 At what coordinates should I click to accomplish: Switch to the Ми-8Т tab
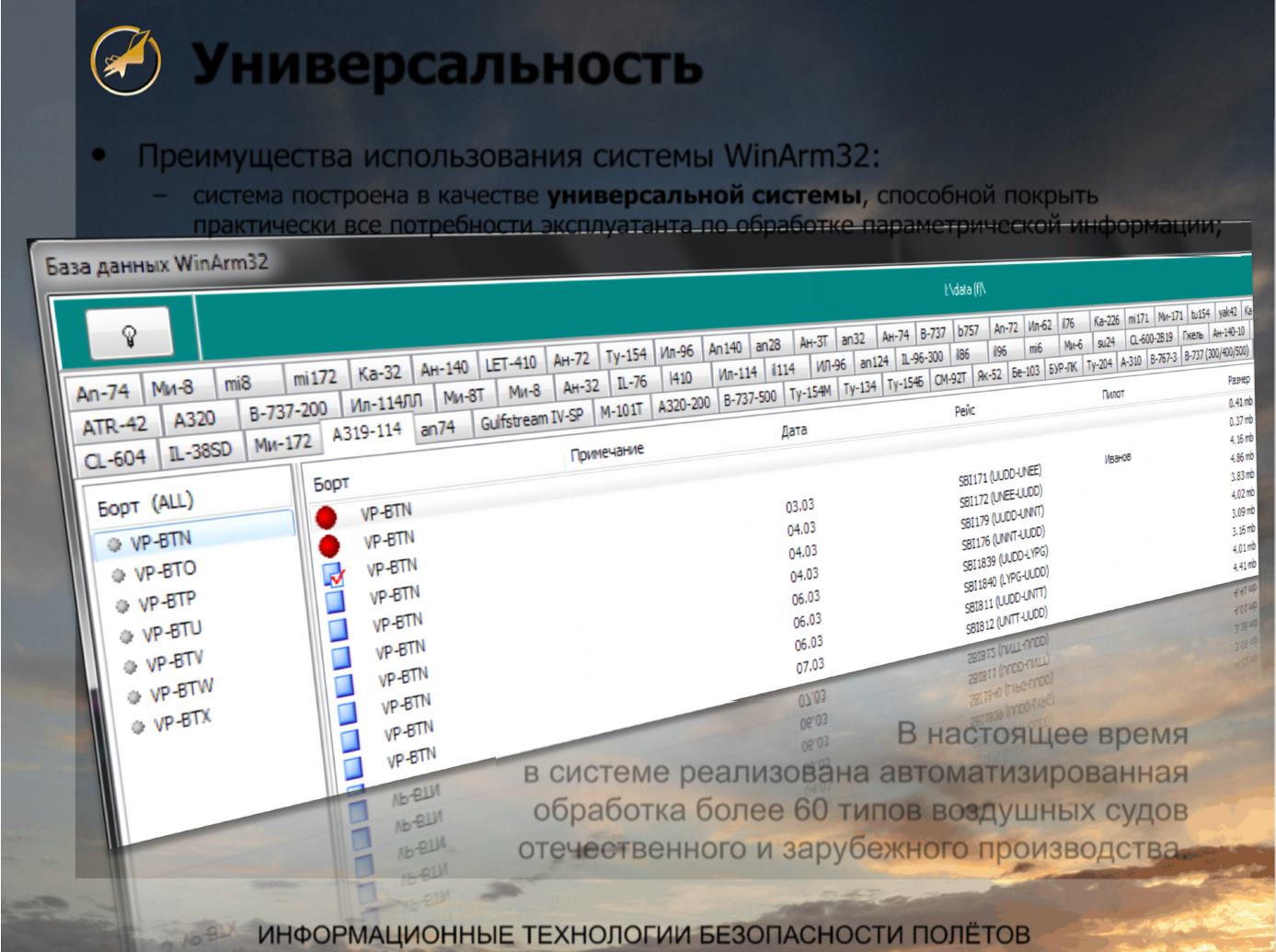464,396
